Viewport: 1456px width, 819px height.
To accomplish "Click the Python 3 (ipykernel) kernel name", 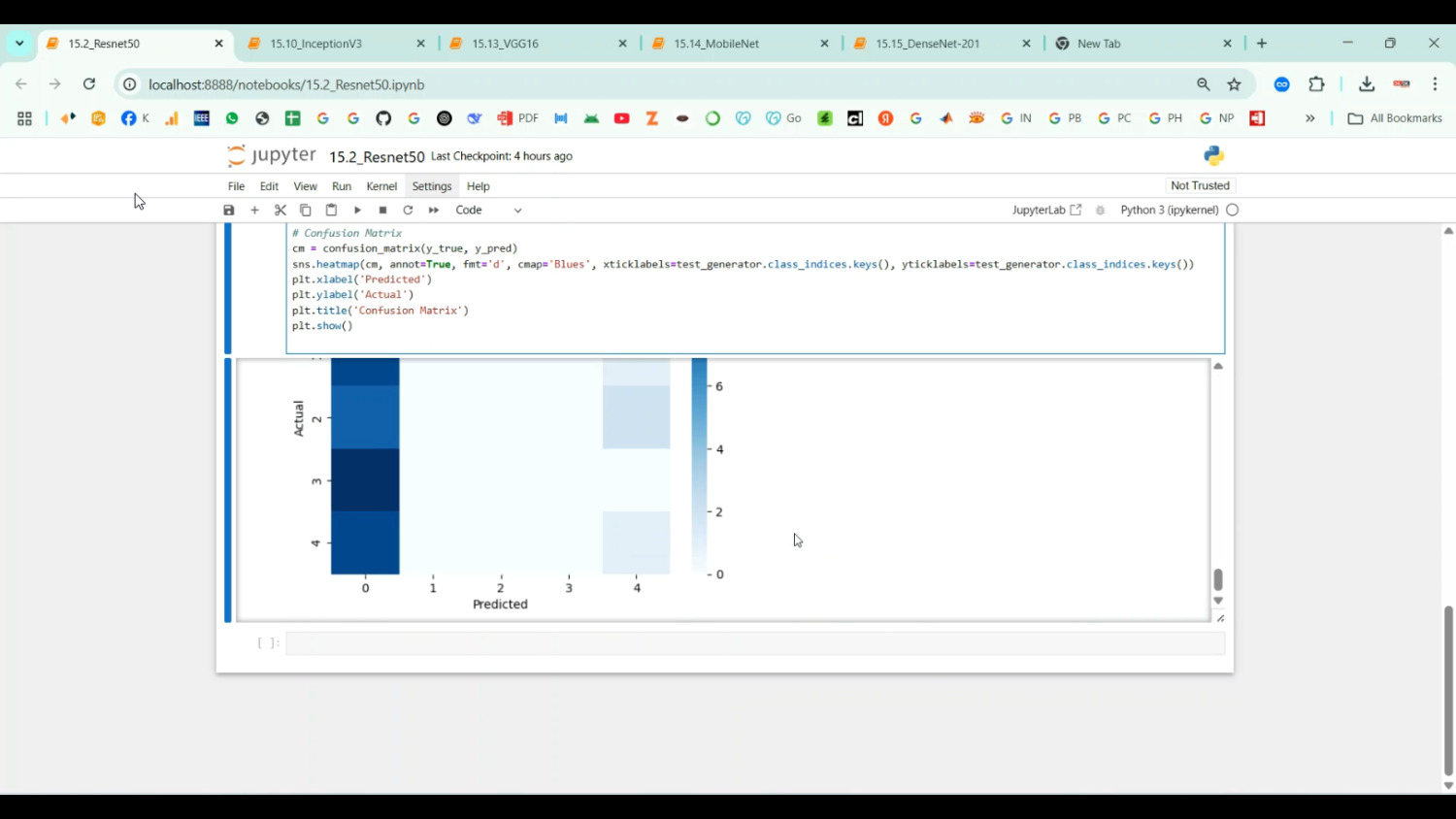I will click(1169, 211).
